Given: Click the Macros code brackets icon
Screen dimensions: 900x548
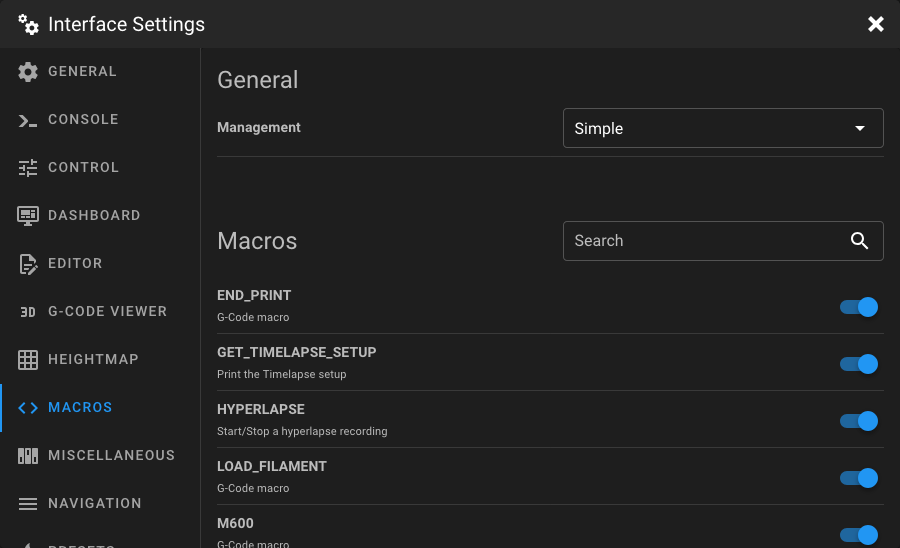Looking at the screenshot, I should pos(28,407).
